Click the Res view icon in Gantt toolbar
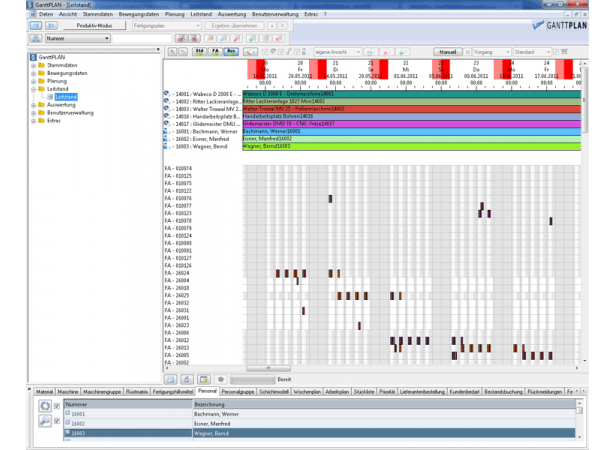This screenshot has height=450, width=615. pos(231,52)
